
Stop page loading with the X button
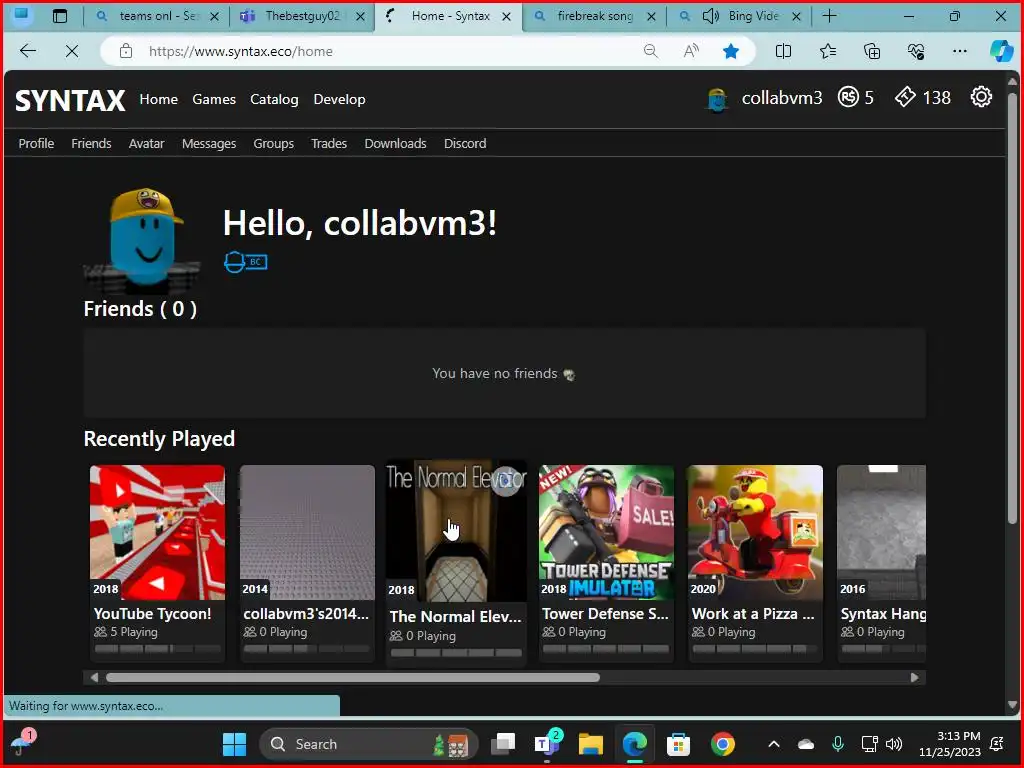tap(72, 51)
